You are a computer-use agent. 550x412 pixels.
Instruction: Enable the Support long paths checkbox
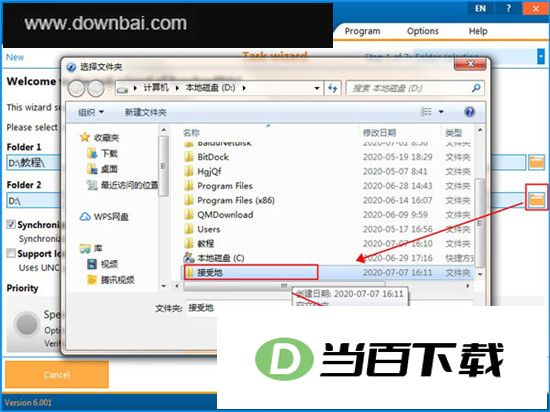click(x=11, y=253)
